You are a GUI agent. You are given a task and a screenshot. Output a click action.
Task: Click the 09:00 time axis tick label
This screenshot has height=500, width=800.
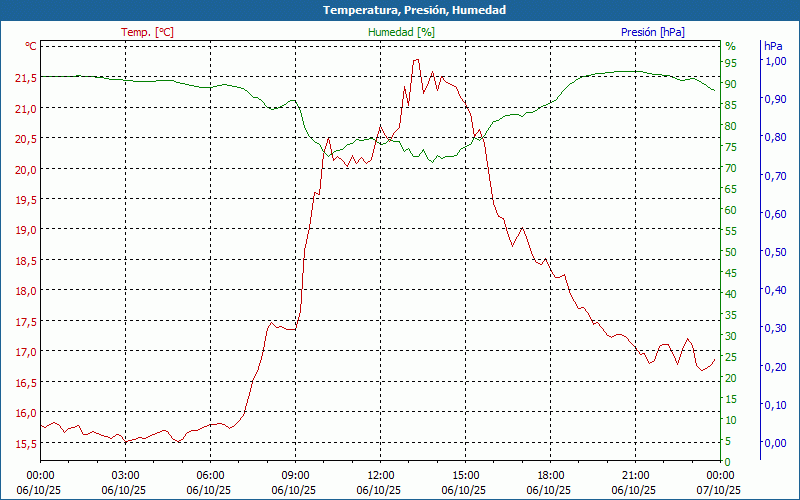[295, 475]
